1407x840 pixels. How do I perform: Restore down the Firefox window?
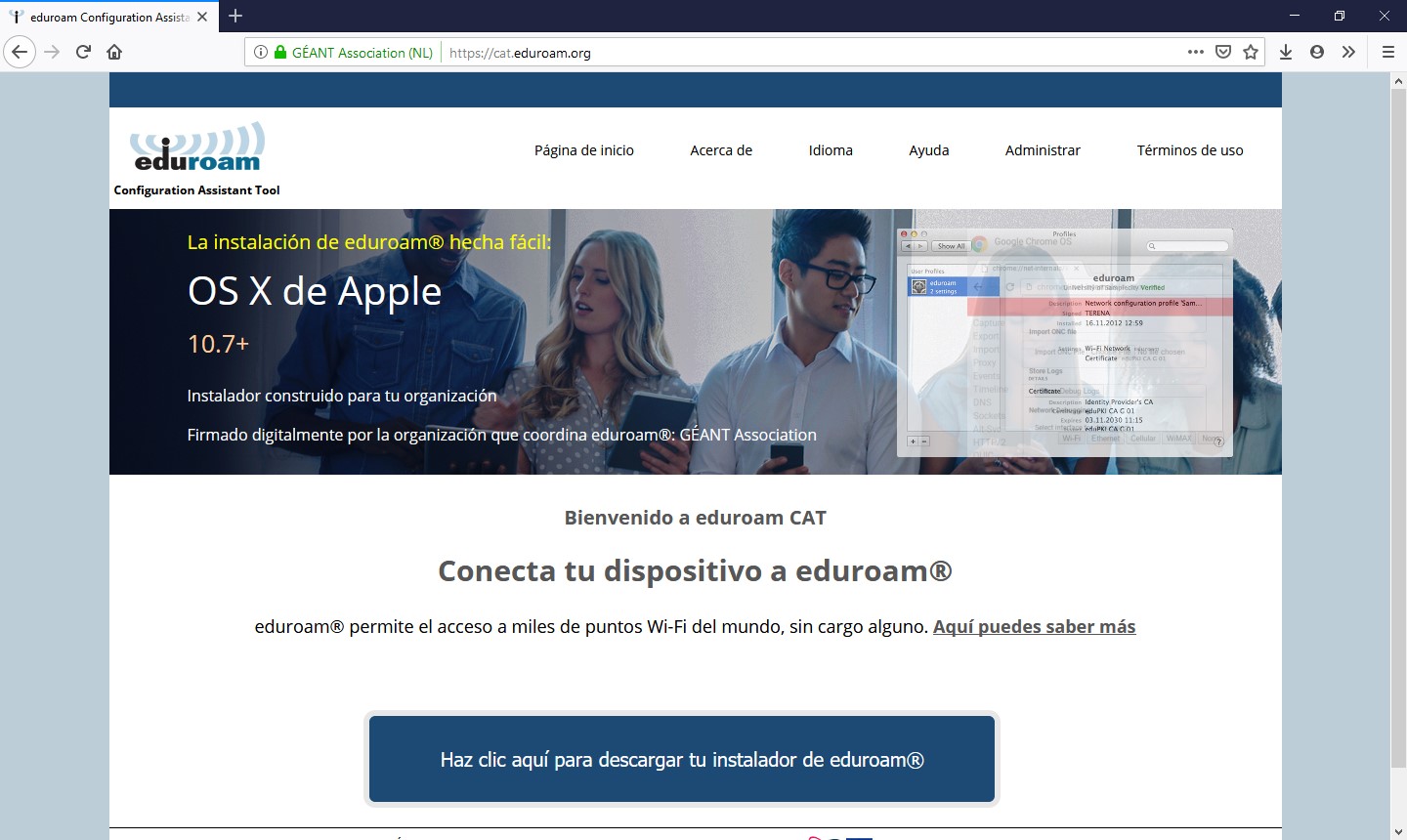click(x=1340, y=16)
